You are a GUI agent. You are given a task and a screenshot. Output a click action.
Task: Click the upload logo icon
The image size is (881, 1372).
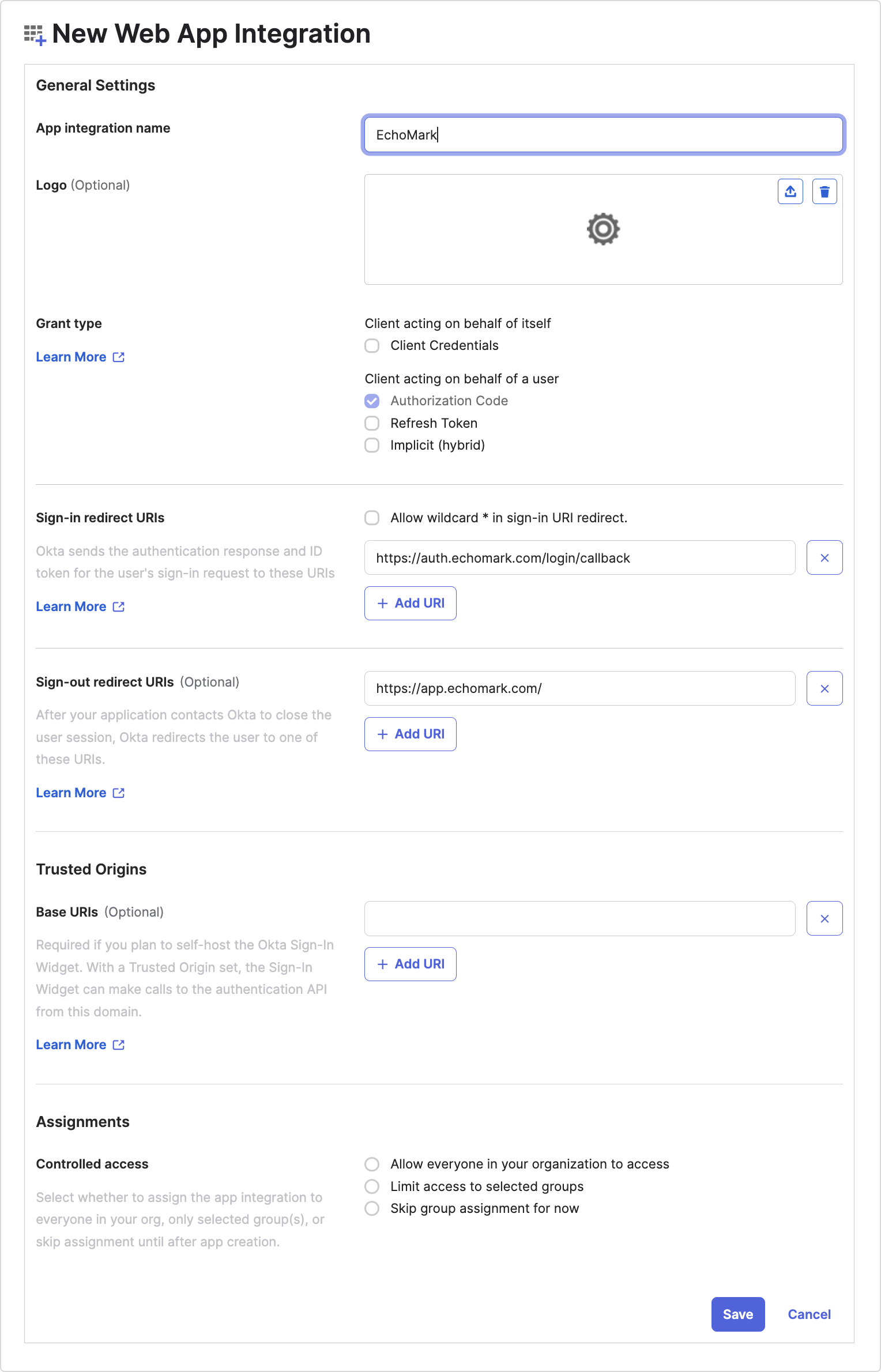[x=790, y=191]
